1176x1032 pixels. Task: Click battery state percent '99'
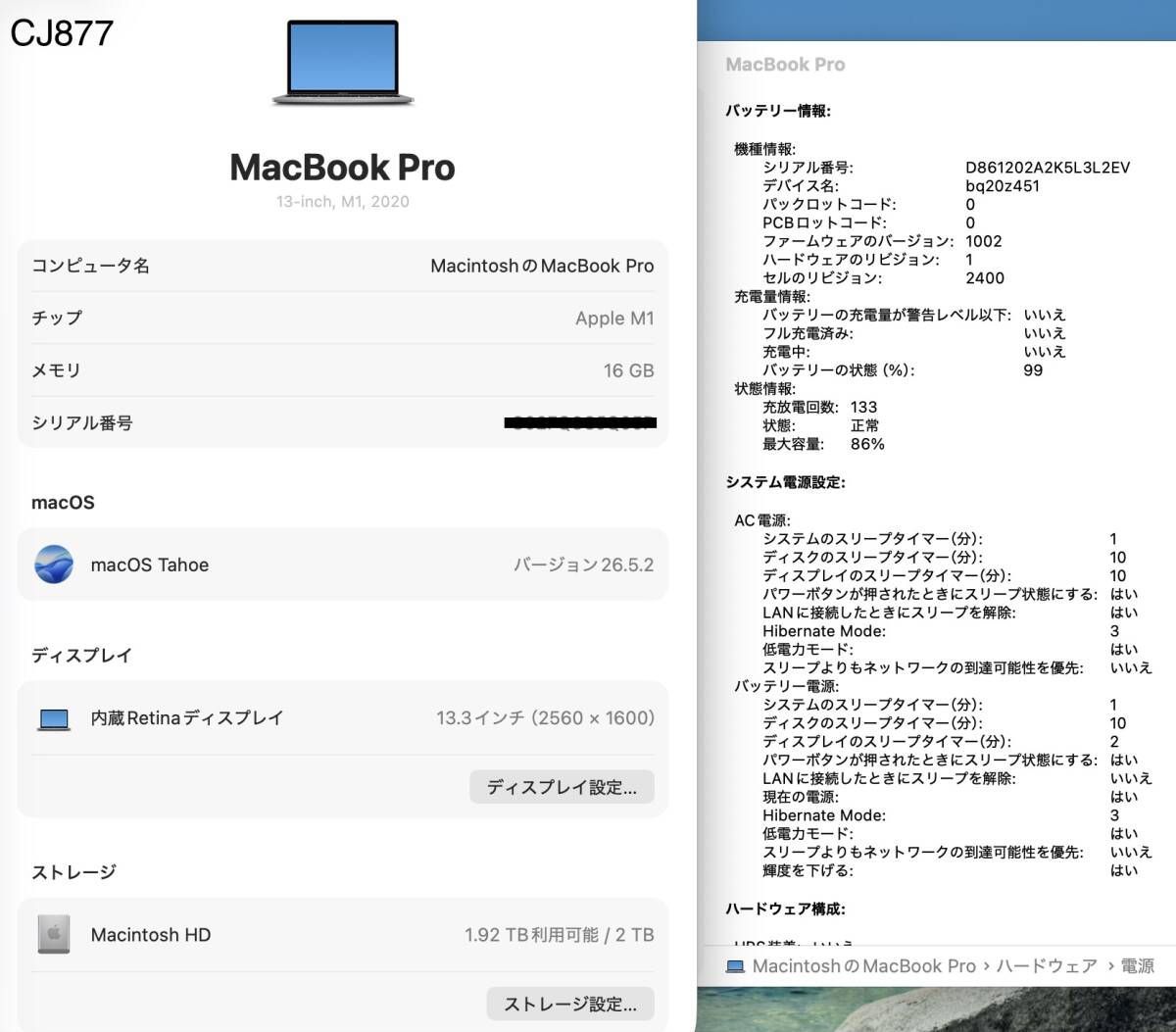click(x=1033, y=370)
